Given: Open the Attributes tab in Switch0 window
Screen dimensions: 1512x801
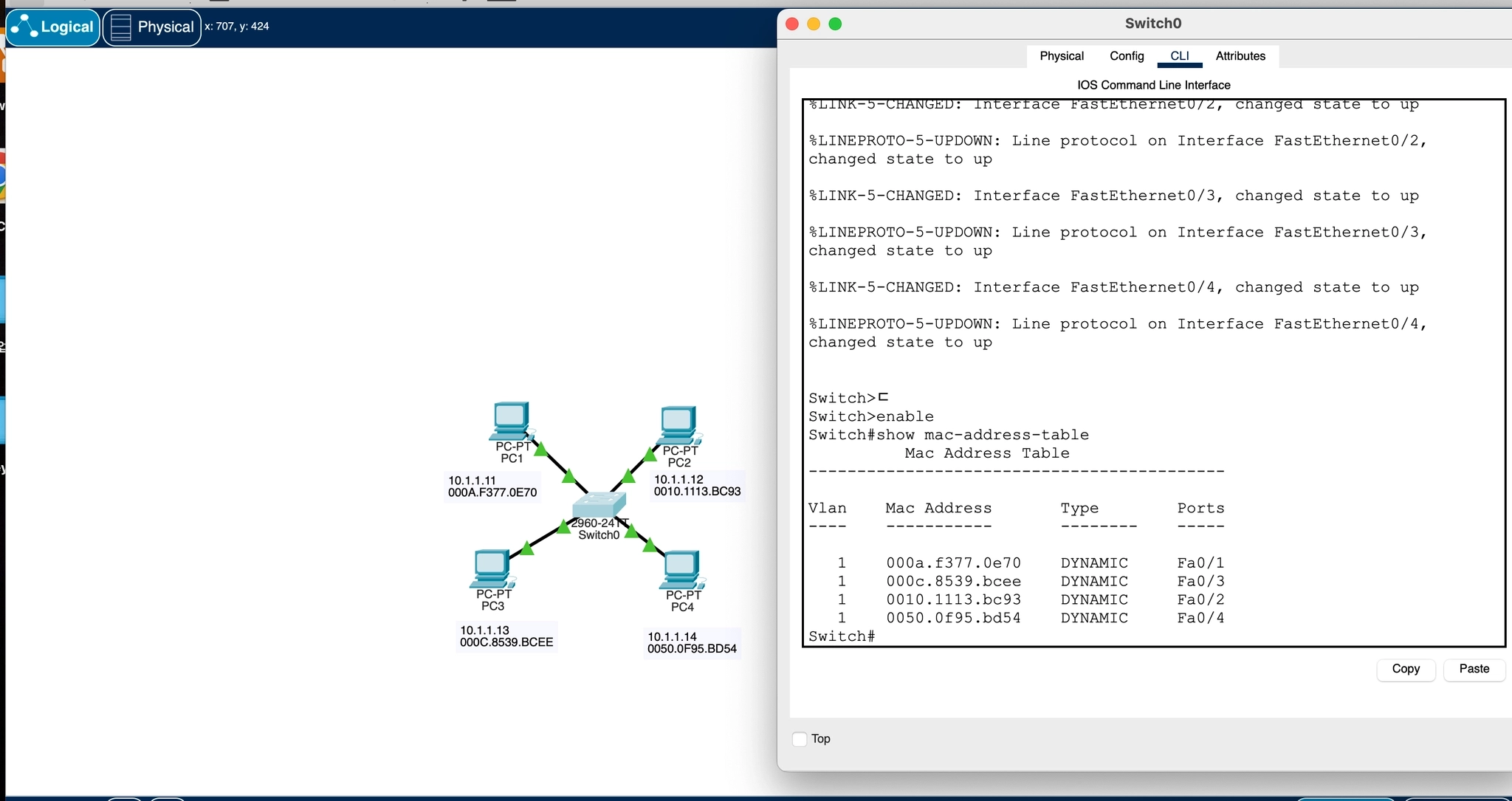Looking at the screenshot, I should click(x=1240, y=56).
